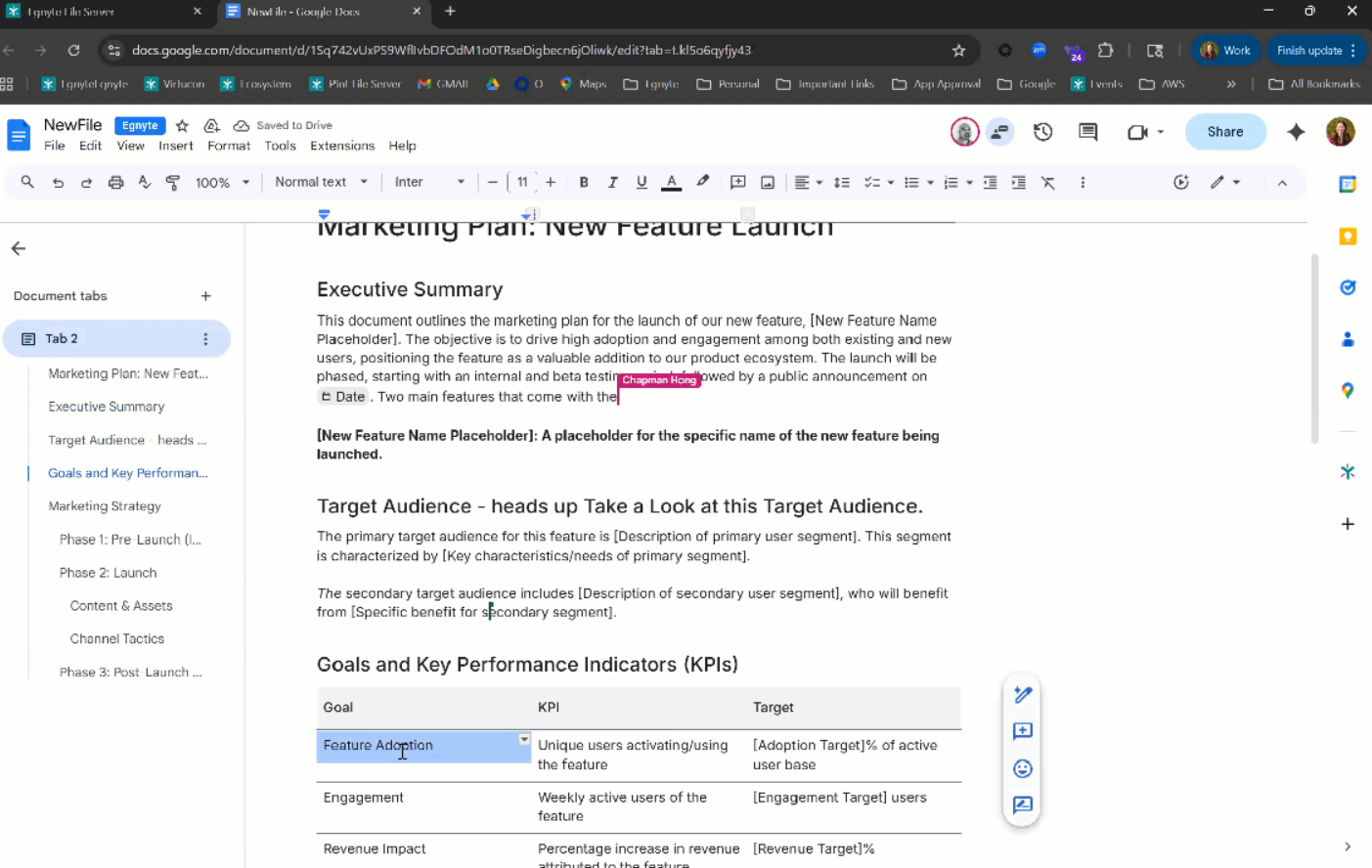Click the Paint format roller icon

[173, 183]
